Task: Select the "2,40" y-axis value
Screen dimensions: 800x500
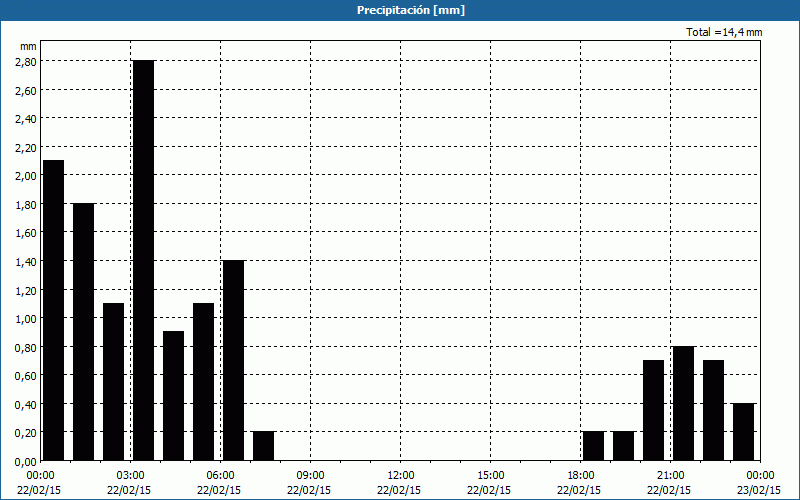Action: [x=27, y=119]
